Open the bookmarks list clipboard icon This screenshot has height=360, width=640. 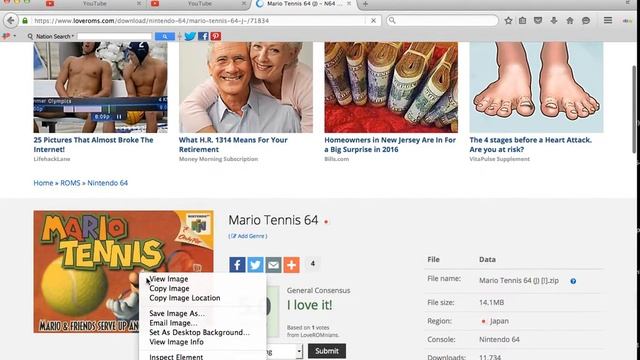pyautogui.click(x=522, y=20)
